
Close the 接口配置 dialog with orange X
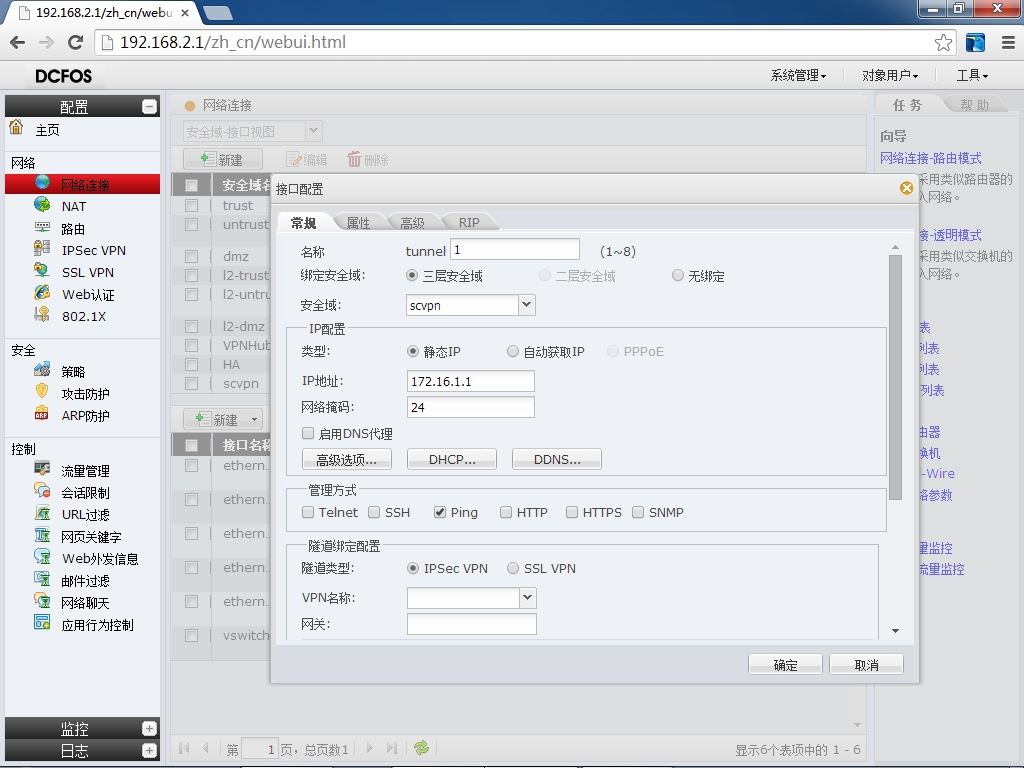tap(906, 188)
